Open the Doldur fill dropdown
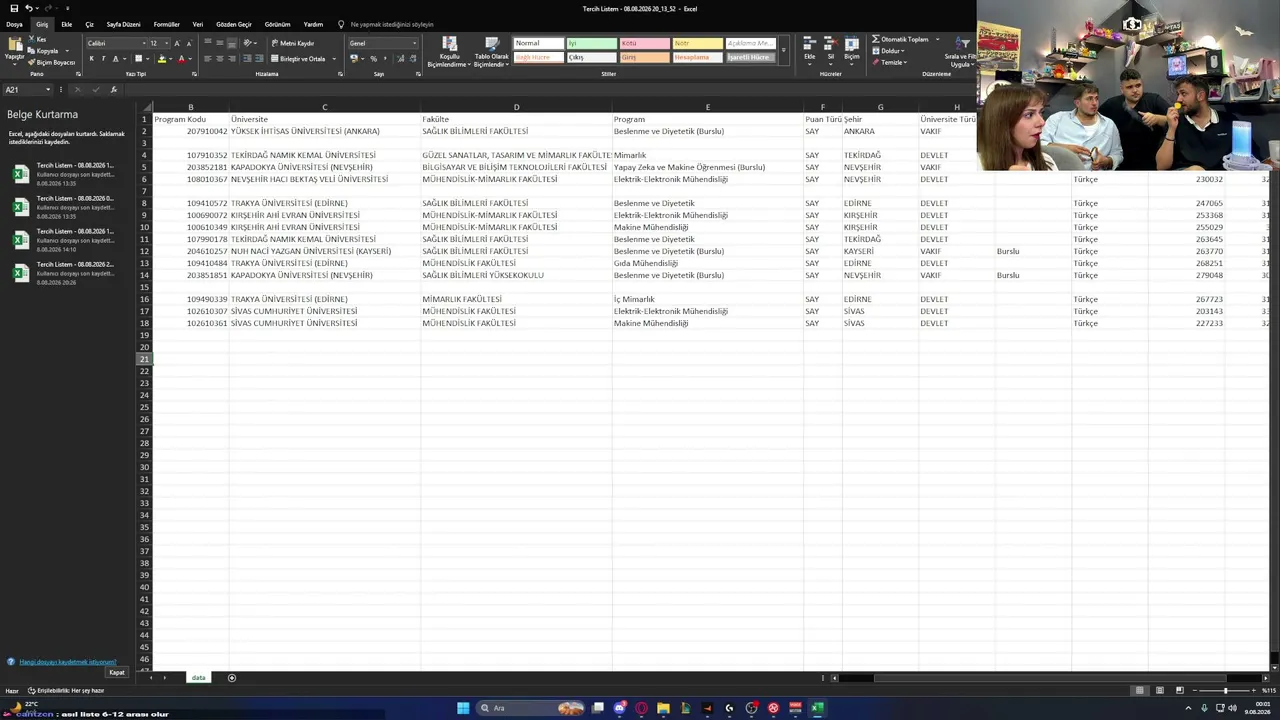This screenshot has height=720, width=1280. point(888,51)
